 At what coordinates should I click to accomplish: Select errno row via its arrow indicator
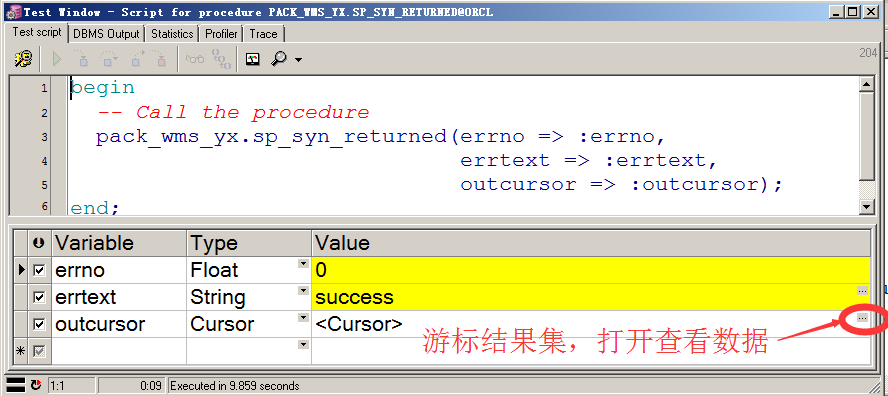22,270
